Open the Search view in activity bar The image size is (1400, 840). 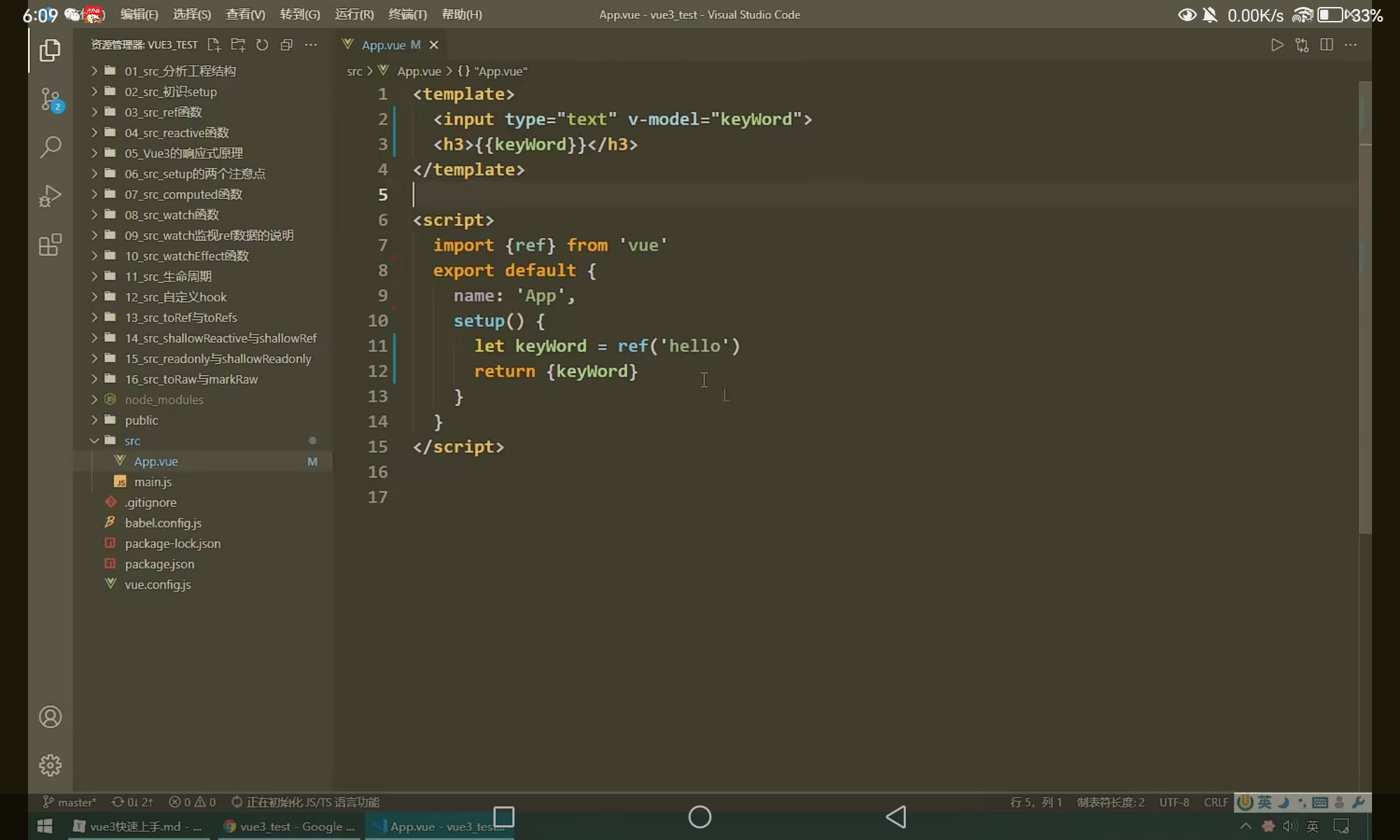tap(50, 147)
